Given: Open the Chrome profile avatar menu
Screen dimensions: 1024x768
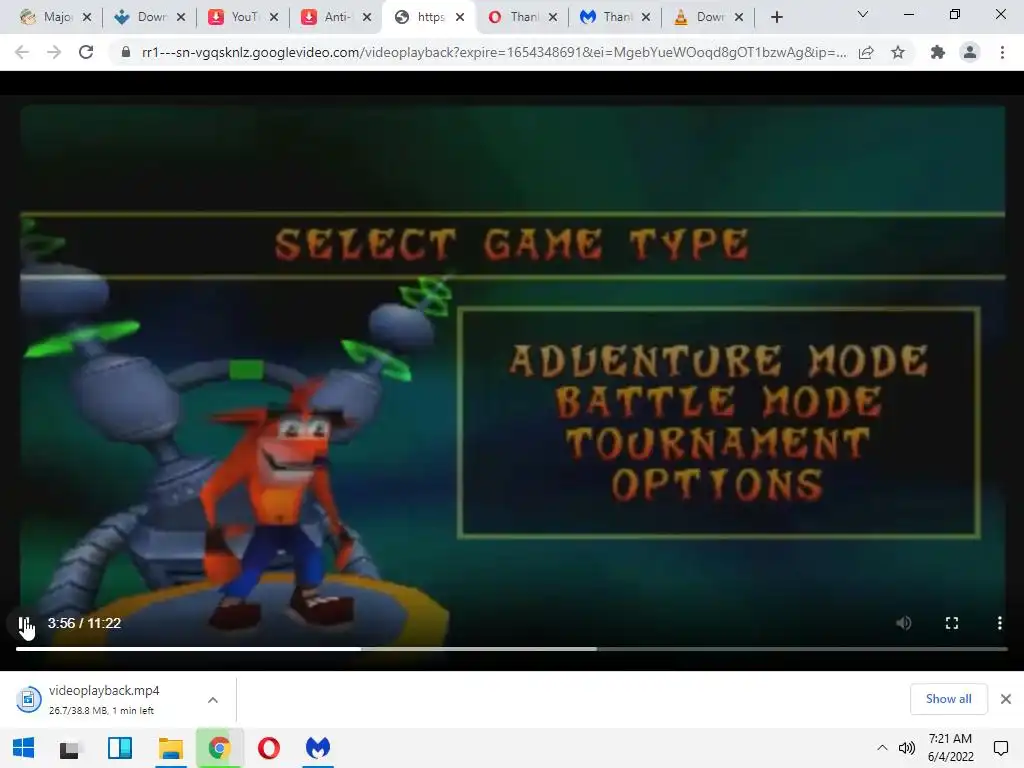Looking at the screenshot, I should click(970, 52).
